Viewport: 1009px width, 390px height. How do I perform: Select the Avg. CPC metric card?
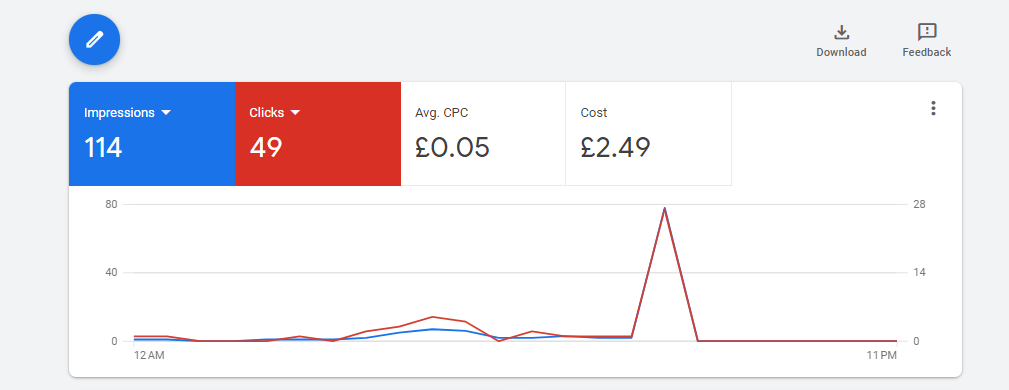point(483,134)
